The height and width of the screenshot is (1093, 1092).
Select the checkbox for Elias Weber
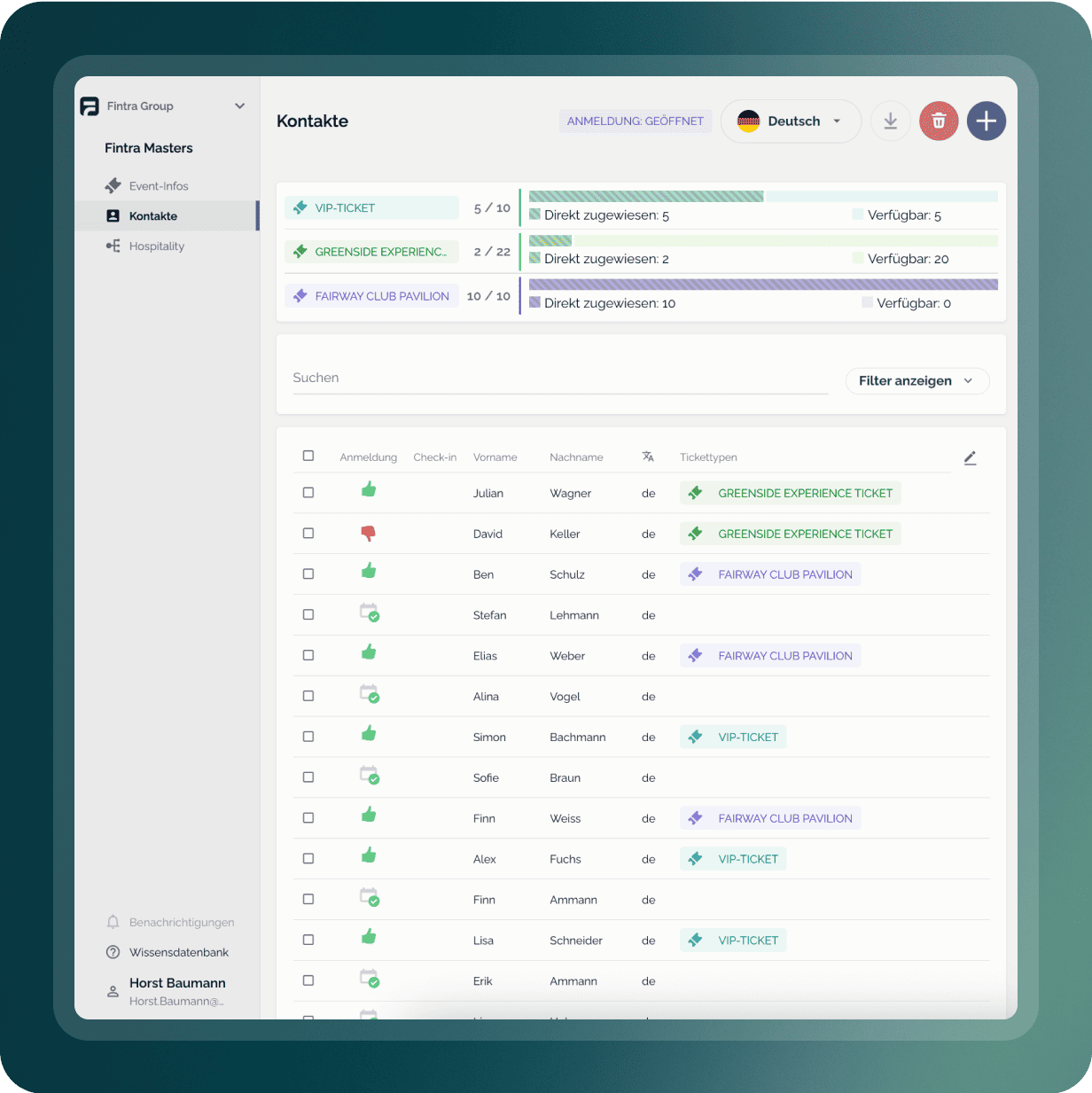[x=308, y=655]
